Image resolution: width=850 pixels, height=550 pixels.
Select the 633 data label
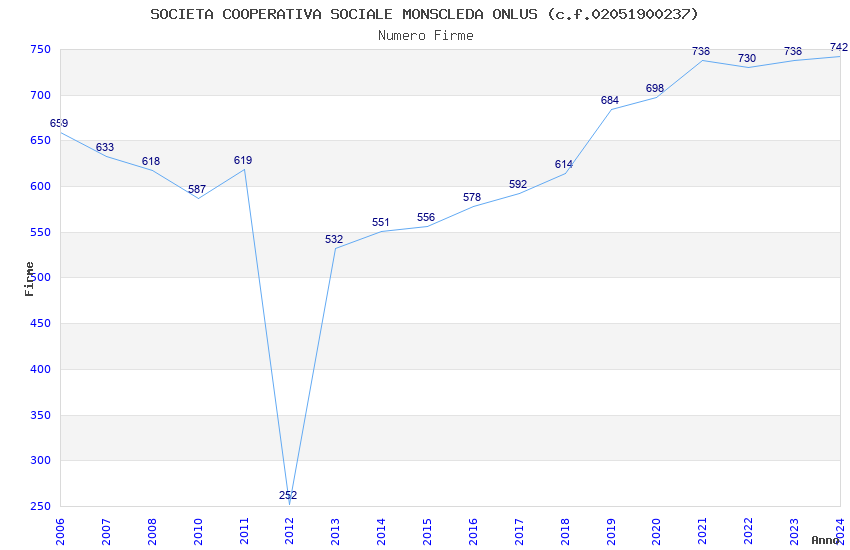pos(105,147)
